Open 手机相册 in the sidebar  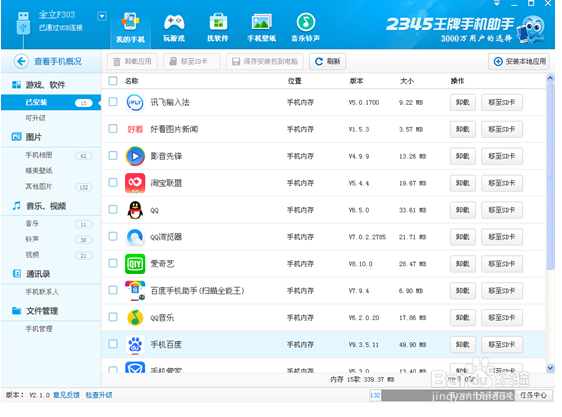click(39, 155)
